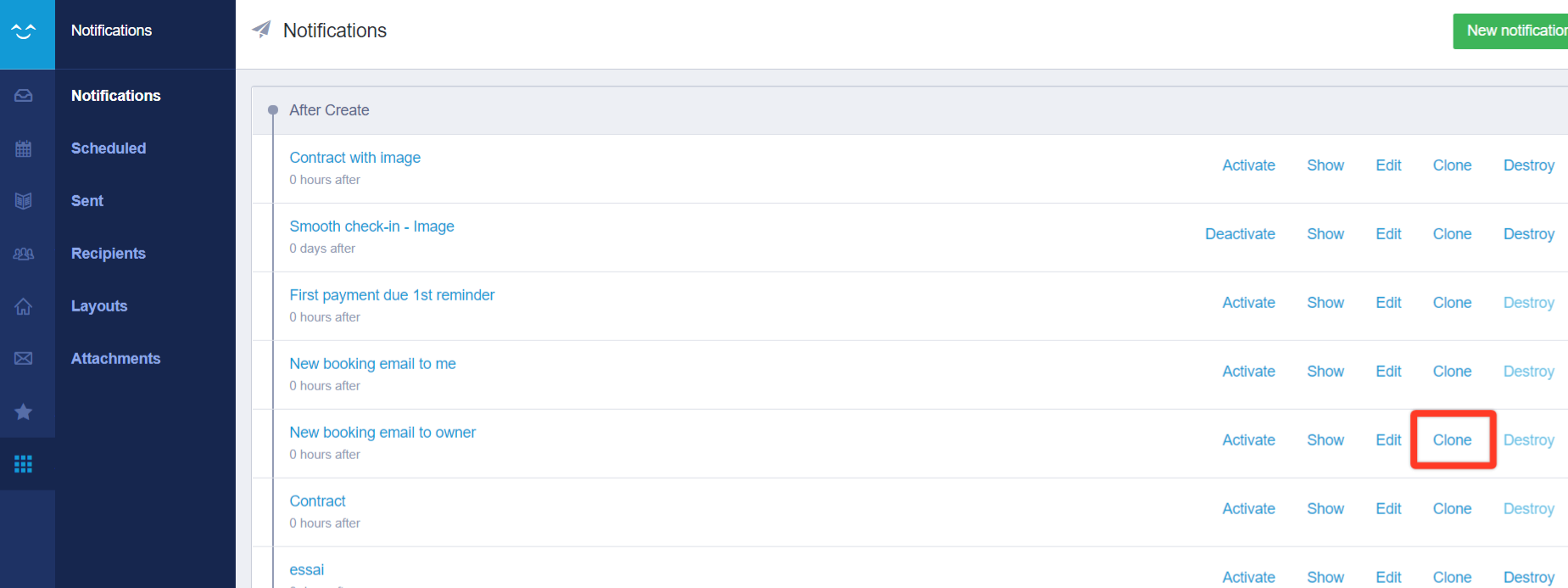
Task: Go to the Recipients section
Action: click(x=109, y=254)
